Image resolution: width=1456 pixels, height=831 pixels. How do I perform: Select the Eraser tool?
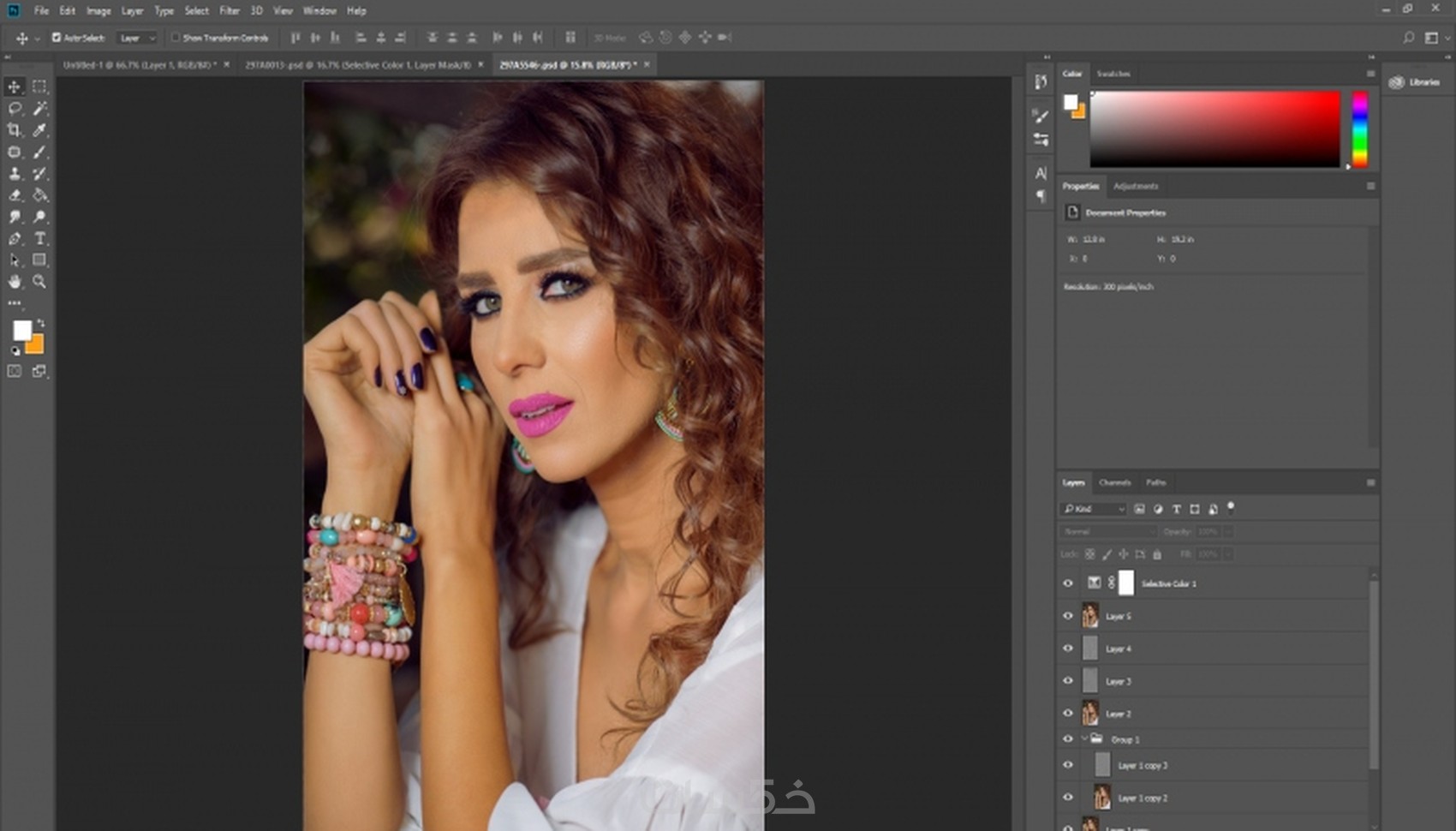15,195
